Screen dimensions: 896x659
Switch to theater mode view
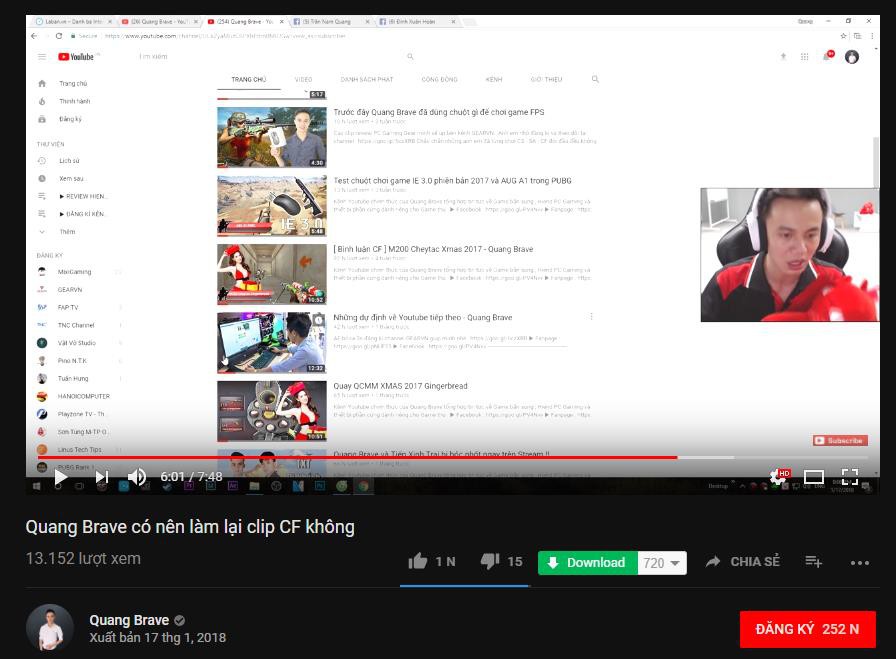tap(814, 477)
